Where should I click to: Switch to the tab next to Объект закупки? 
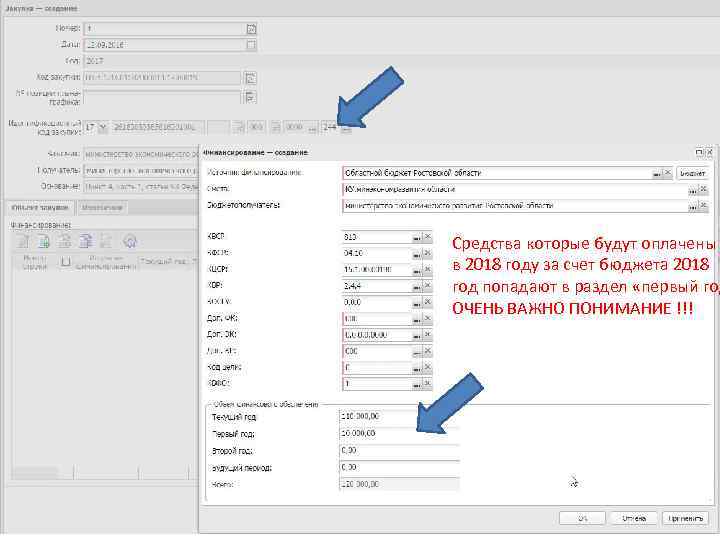click(102, 208)
